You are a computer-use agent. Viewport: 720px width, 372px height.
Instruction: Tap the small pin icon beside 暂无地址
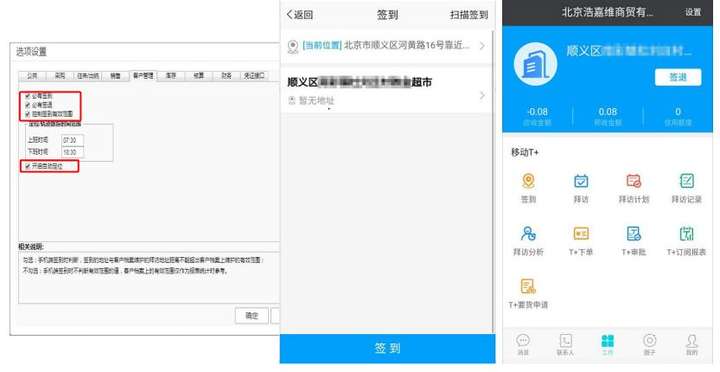coord(291,100)
